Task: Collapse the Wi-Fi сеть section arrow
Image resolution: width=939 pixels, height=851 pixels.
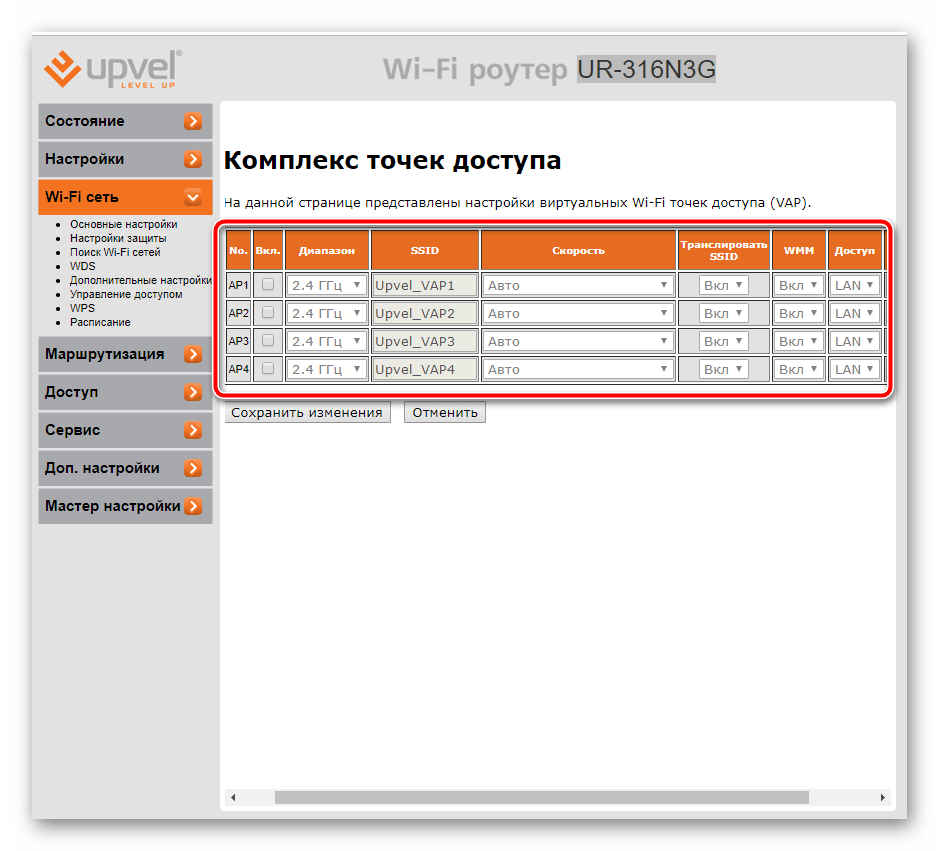Action: coord(193,198)
